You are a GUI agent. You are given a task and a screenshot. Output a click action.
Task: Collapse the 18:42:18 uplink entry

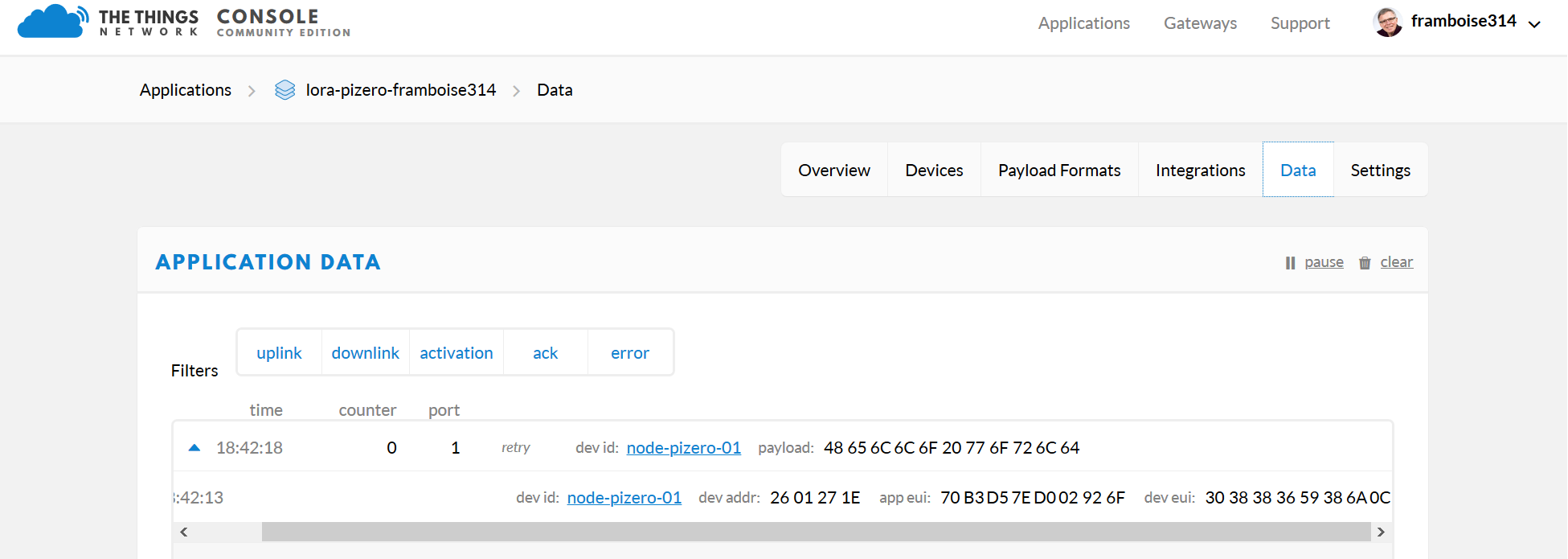coord(194,448)
